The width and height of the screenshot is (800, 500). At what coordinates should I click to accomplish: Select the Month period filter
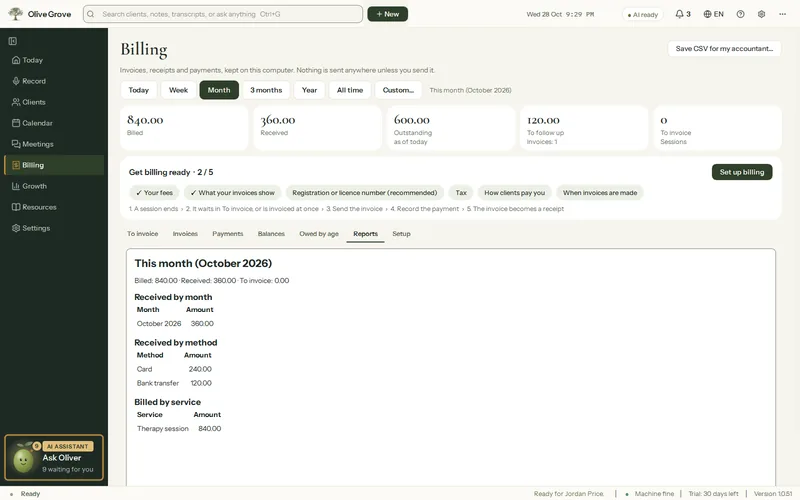pos(219,90)
